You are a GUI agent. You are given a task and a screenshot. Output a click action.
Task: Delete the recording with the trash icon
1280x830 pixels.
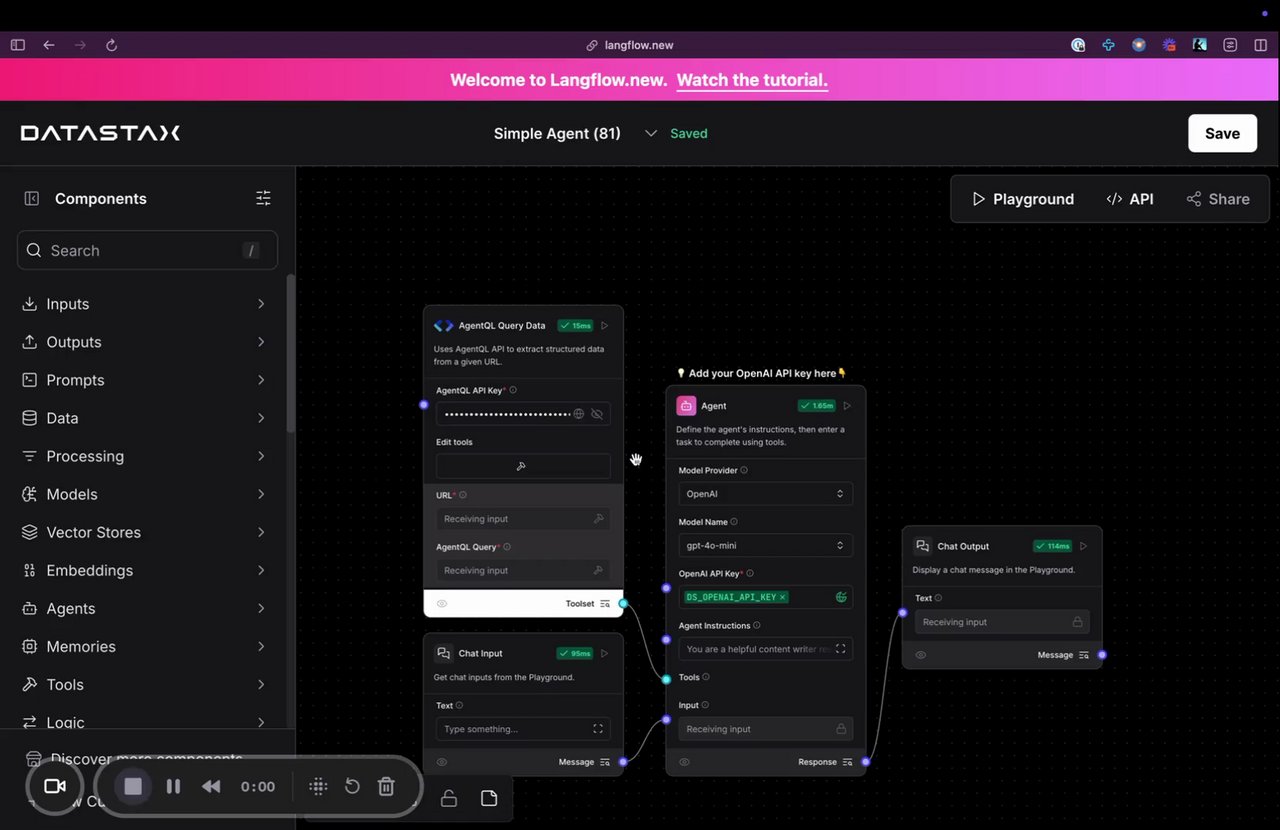coord(386,786)
